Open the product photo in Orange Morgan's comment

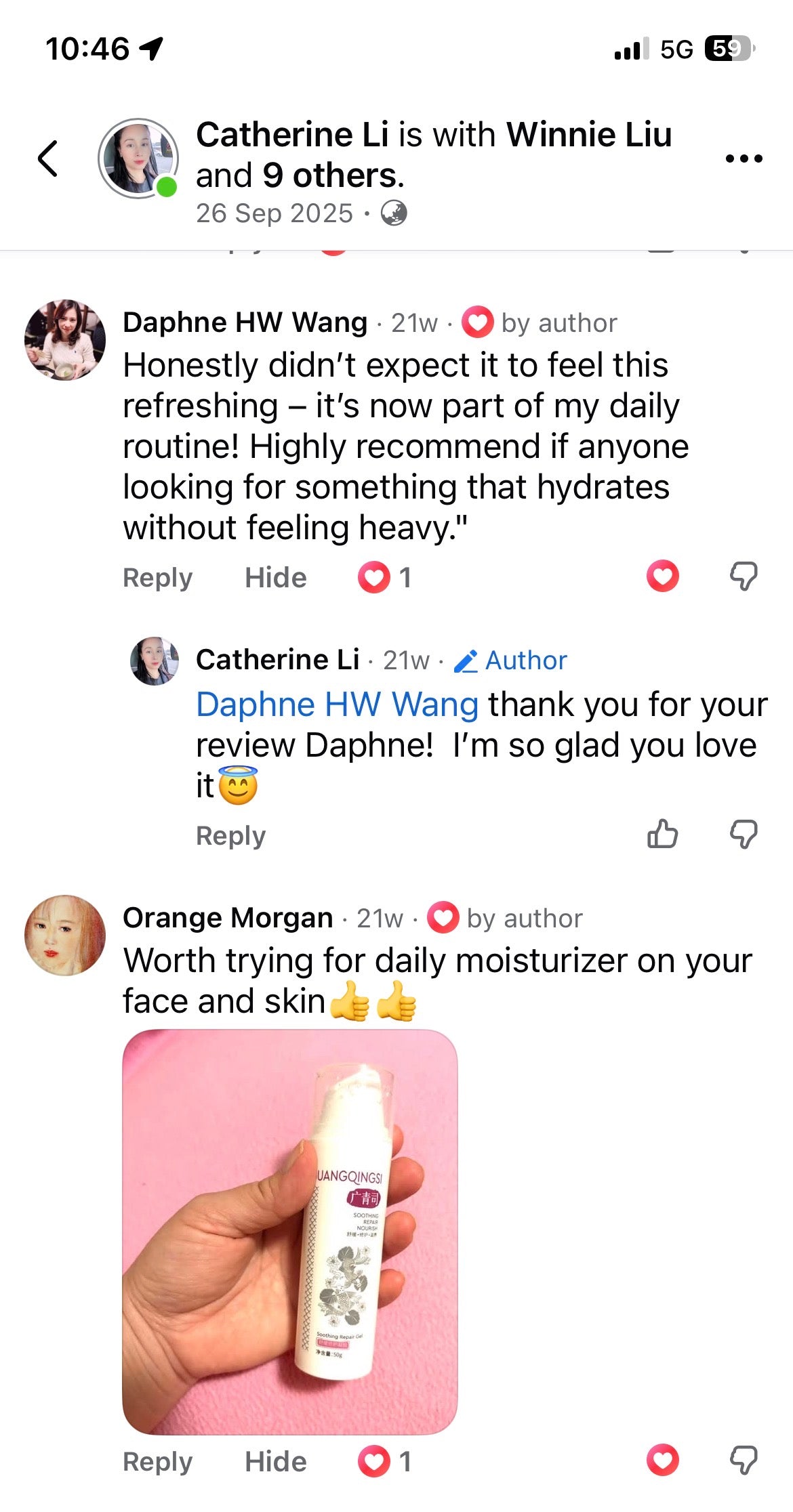(290, 1232)
